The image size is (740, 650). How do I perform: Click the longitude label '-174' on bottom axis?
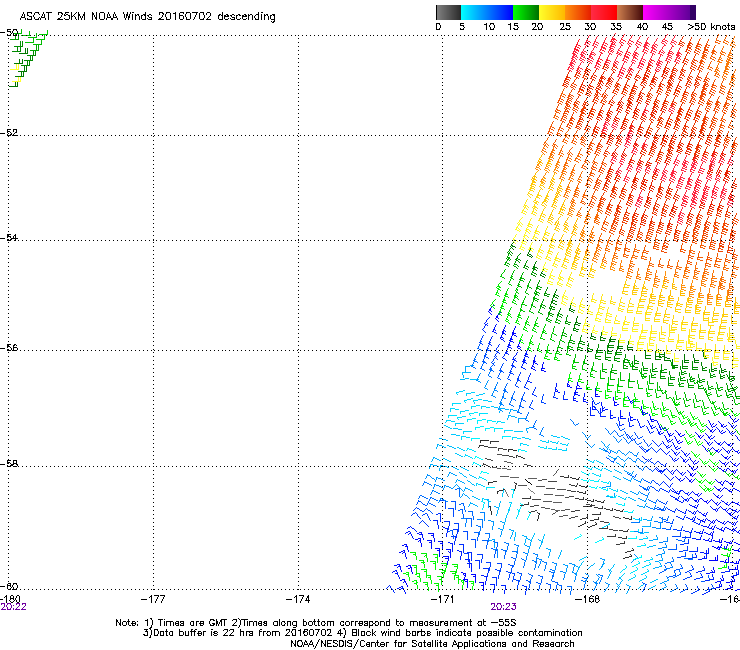point(298,599)
